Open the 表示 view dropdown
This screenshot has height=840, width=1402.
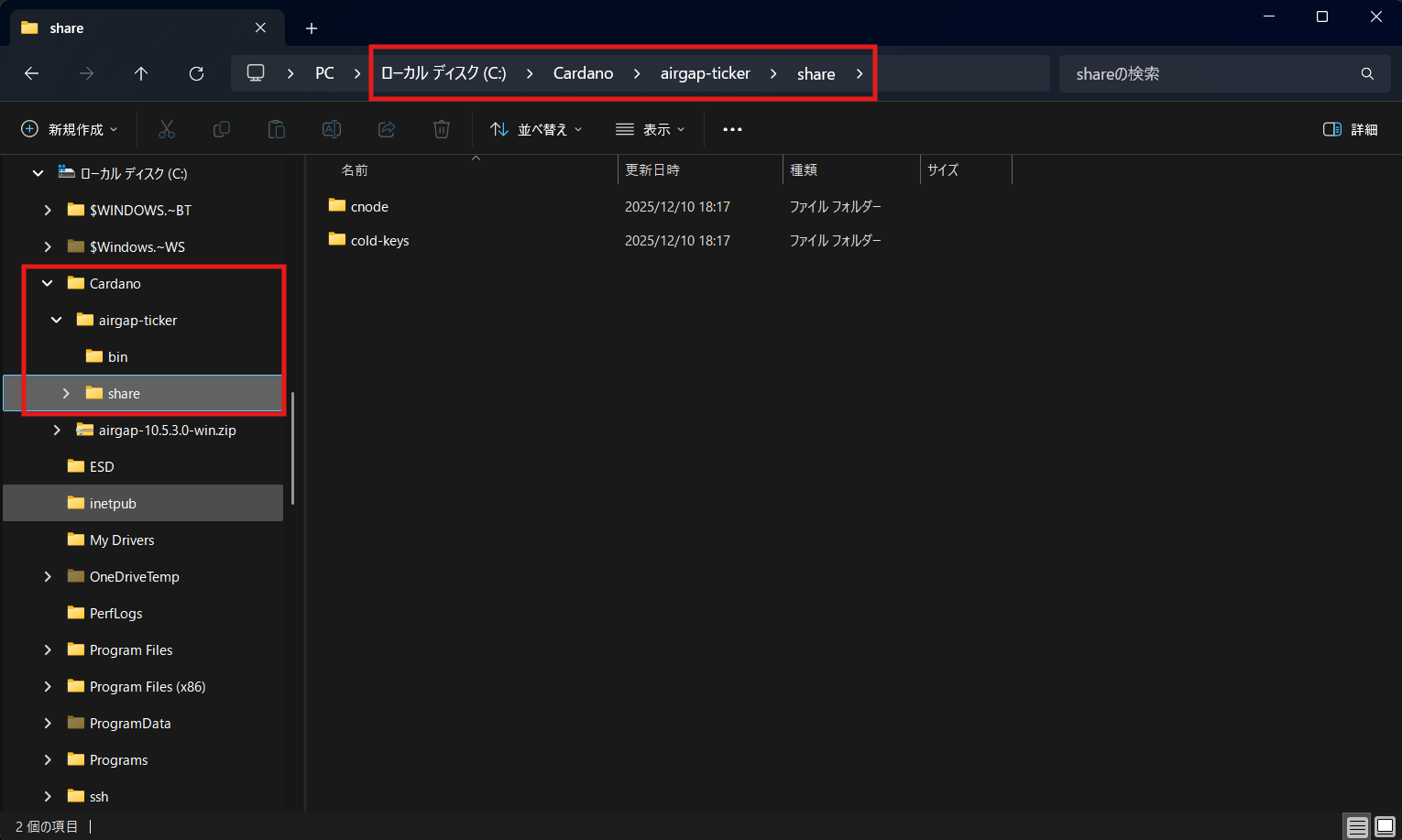tap(651, 128)
